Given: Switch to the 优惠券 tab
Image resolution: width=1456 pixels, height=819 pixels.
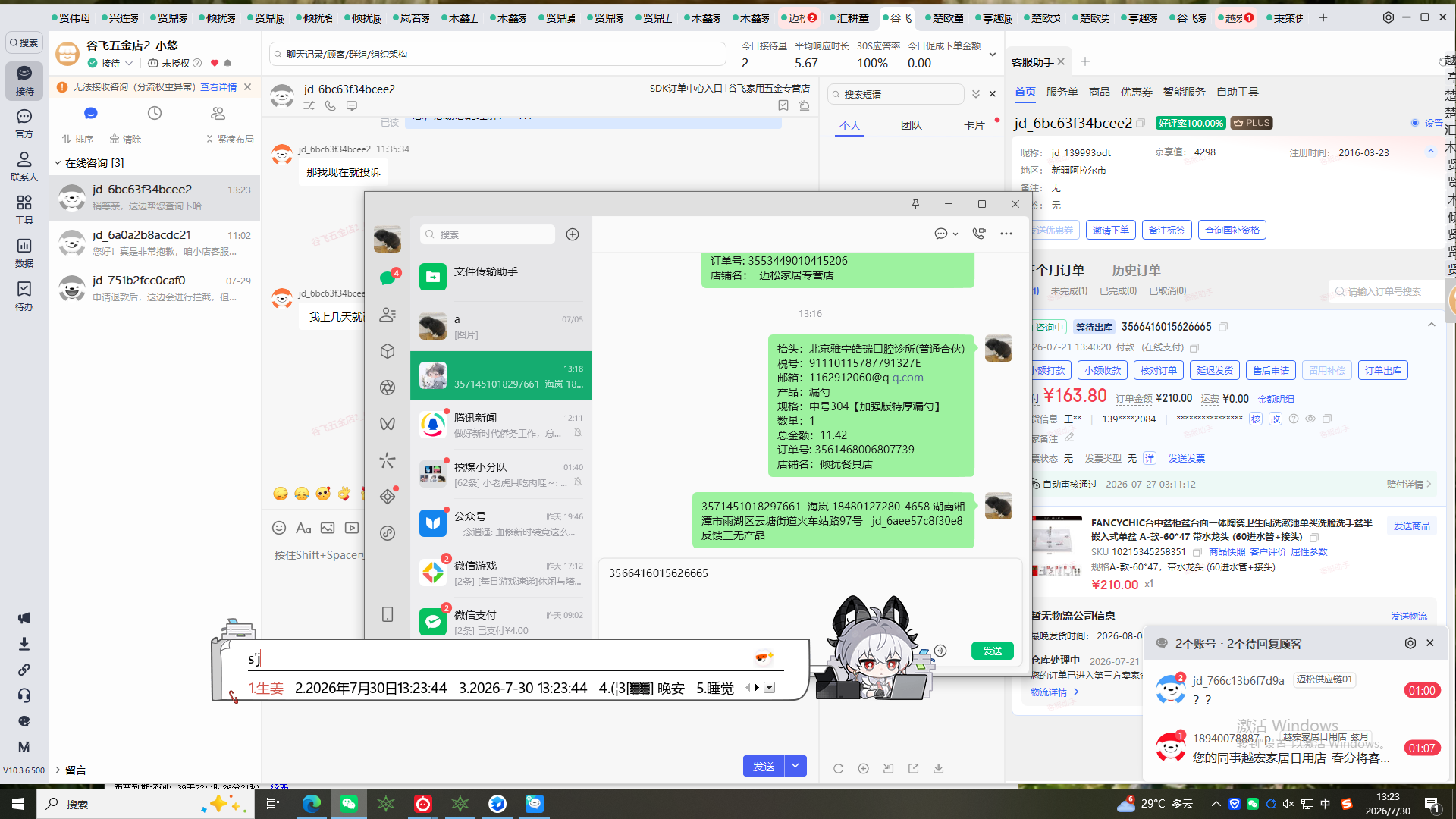Looking at the screenshot, I should (x=1136, y=92).
